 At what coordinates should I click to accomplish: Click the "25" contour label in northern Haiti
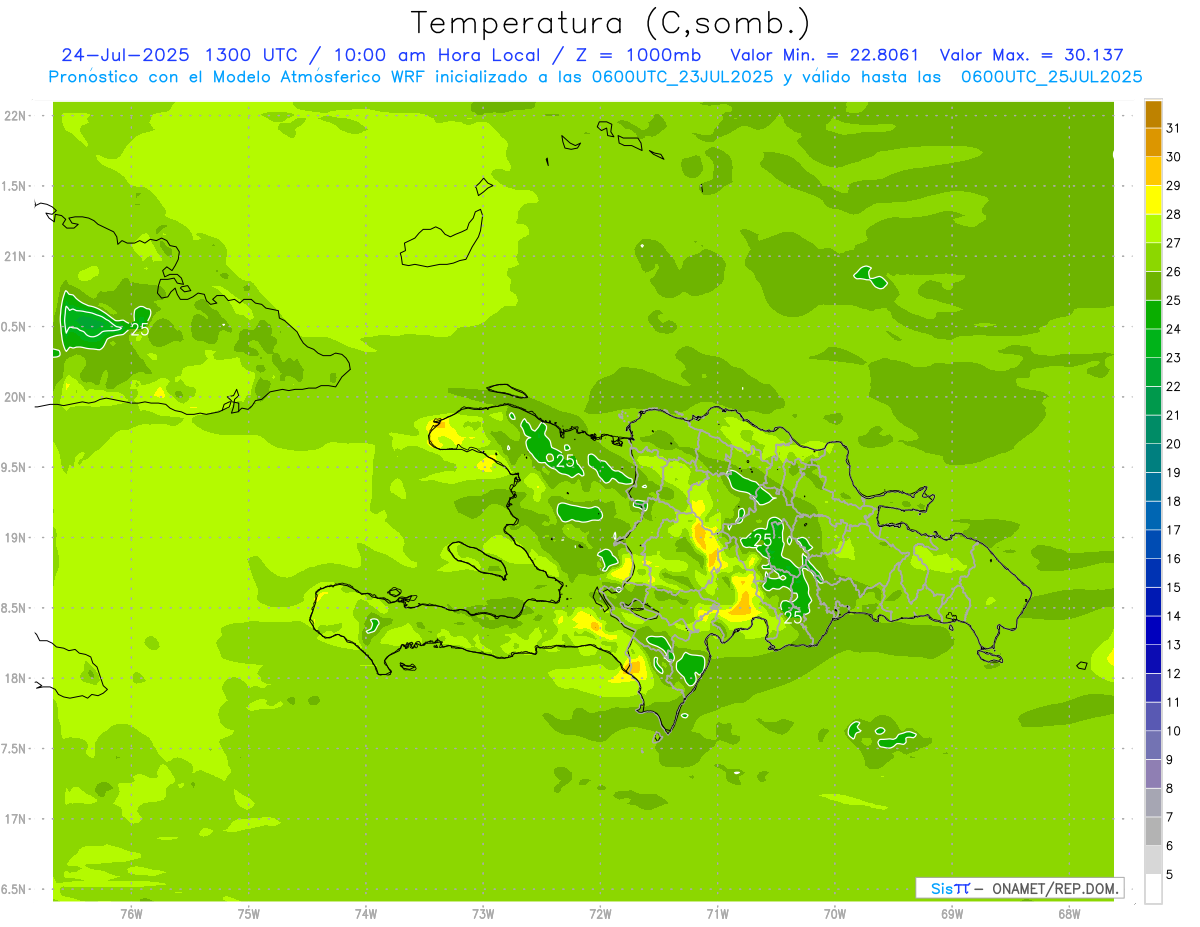tap(565, 461)
